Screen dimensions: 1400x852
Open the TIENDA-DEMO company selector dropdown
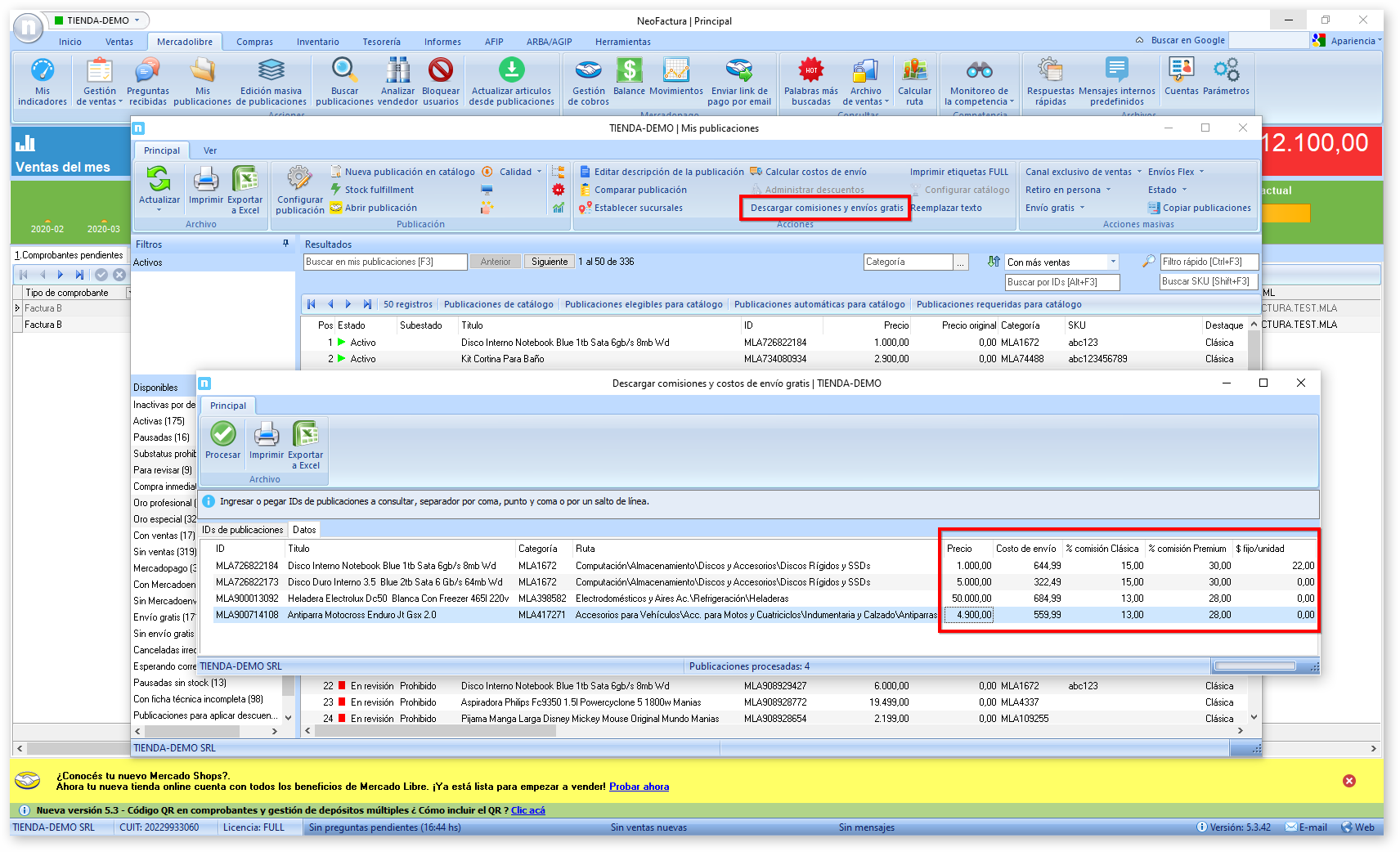click(x=137, y=20)
